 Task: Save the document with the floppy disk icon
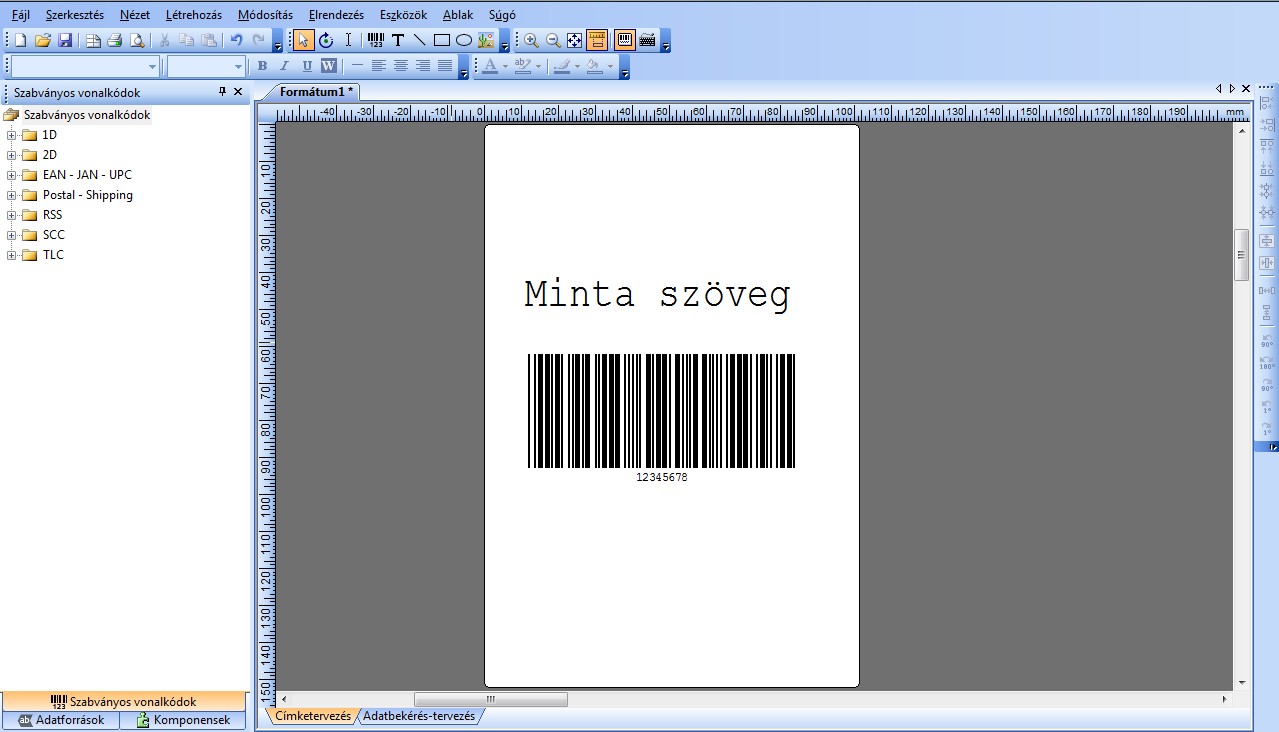pyautogui.click(x=64, y=41)
